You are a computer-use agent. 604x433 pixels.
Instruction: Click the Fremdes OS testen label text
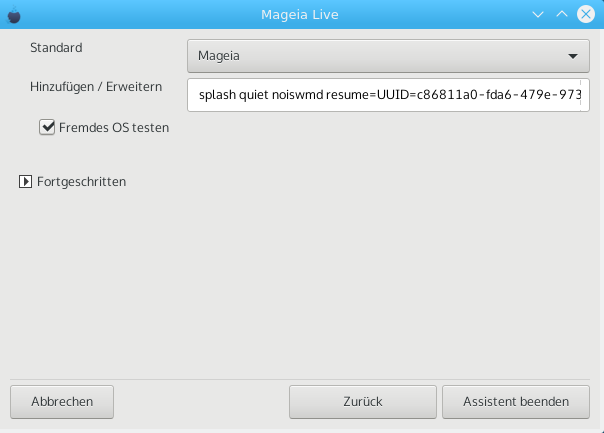coord(114,128)
